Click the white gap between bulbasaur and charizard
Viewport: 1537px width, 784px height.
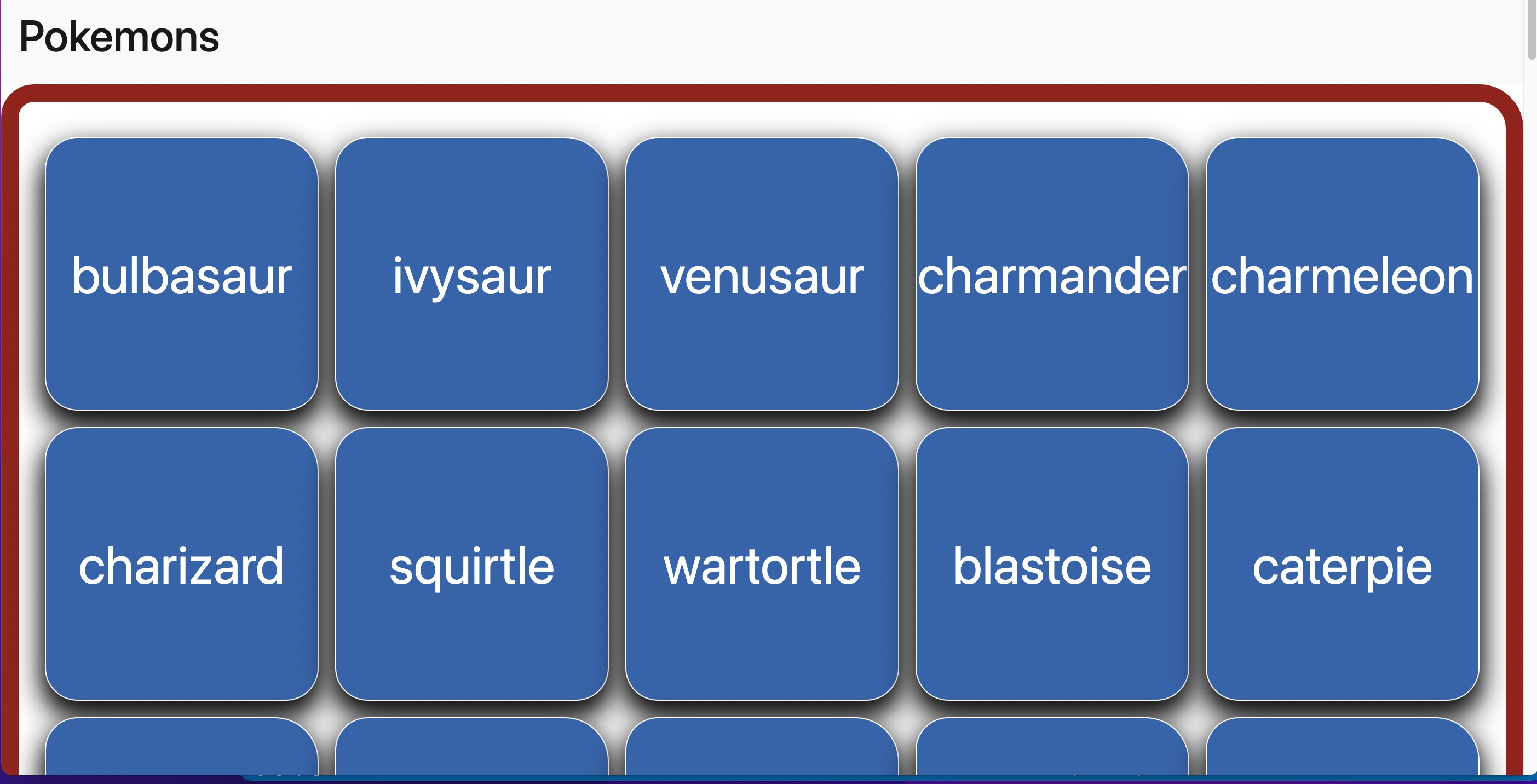pyautogui.click(x=181, y=419)
